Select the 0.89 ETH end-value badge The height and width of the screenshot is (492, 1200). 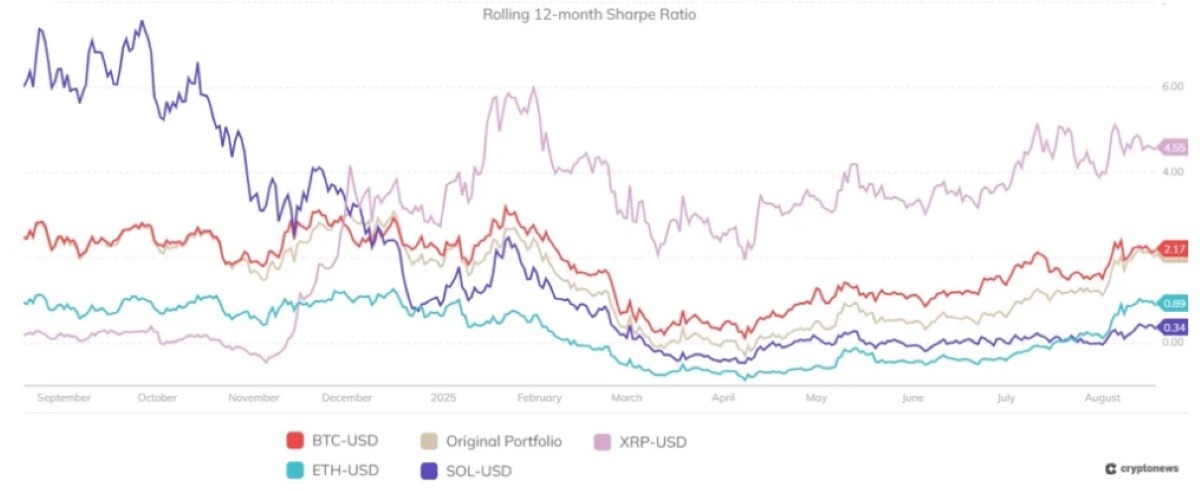(x=1173, y=303)
